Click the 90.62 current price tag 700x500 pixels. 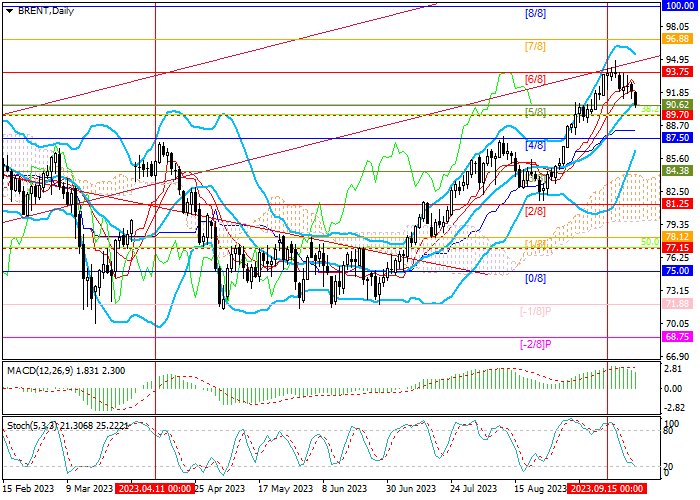pyautogui.click(x=677, y=104)
